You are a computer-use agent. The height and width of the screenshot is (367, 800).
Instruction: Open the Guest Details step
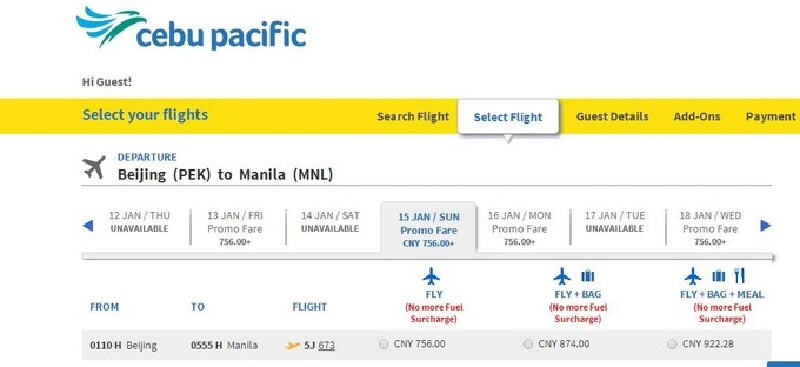(612, 116)
